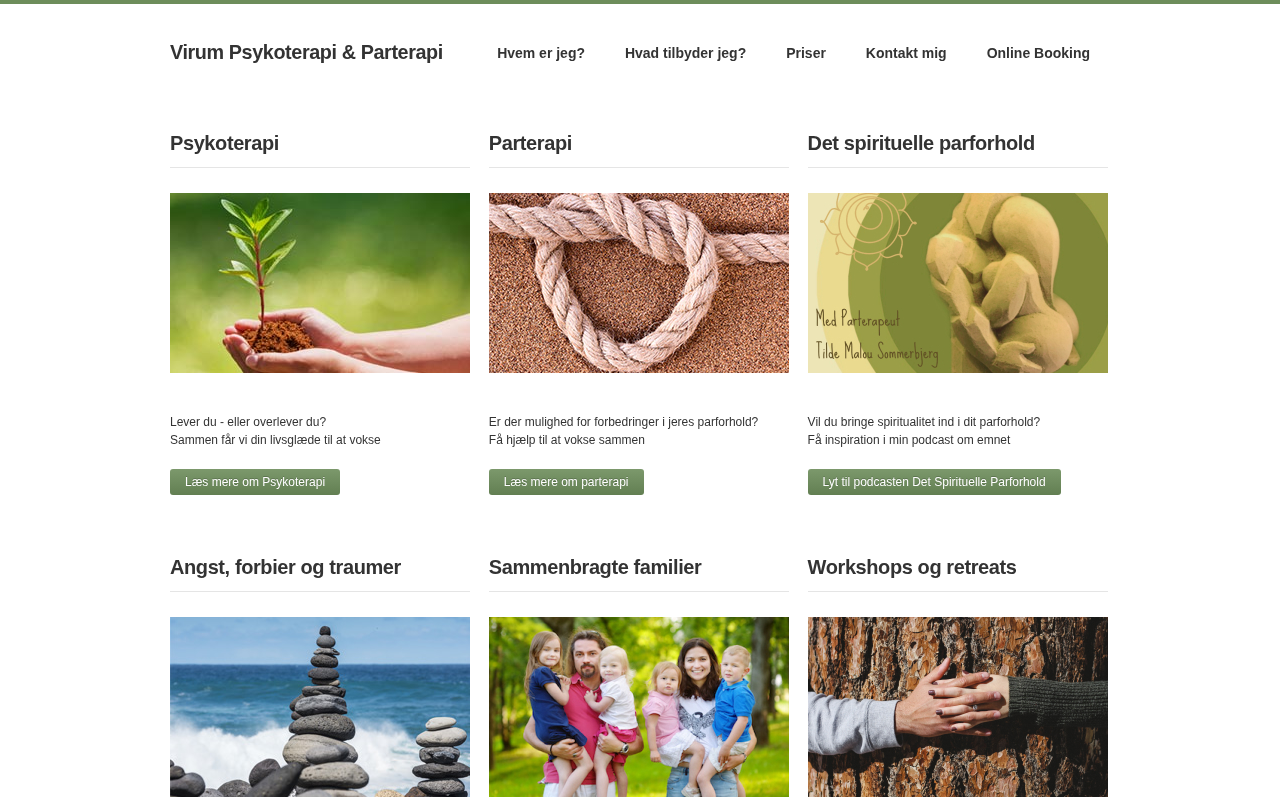Open the hands-on-tree-bark Workshops image

tap(958, 707)
